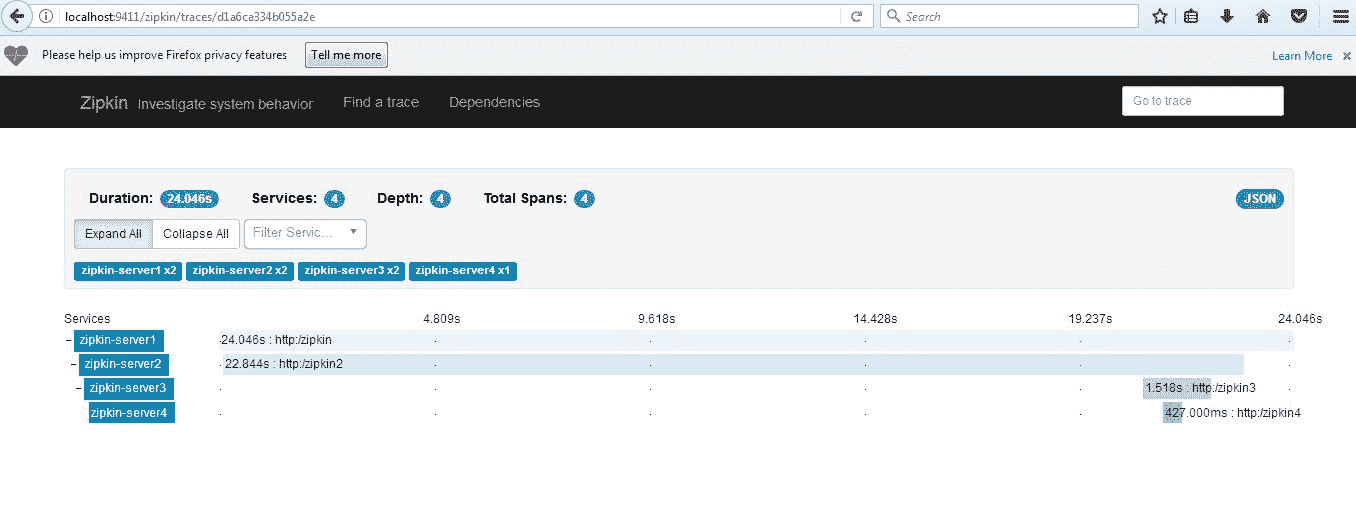
Task: Open the Pocket icon in toolbar
Action: tap(1298, 16)
